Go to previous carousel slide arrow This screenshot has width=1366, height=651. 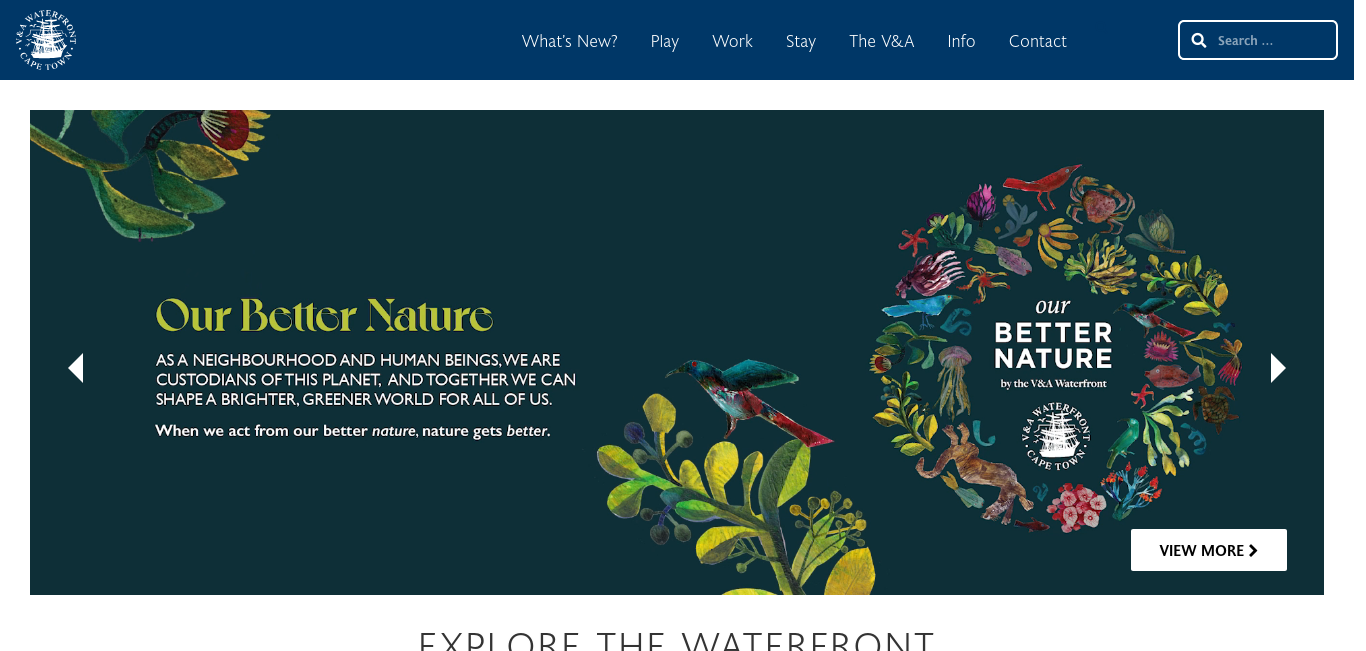click(76, 368)
